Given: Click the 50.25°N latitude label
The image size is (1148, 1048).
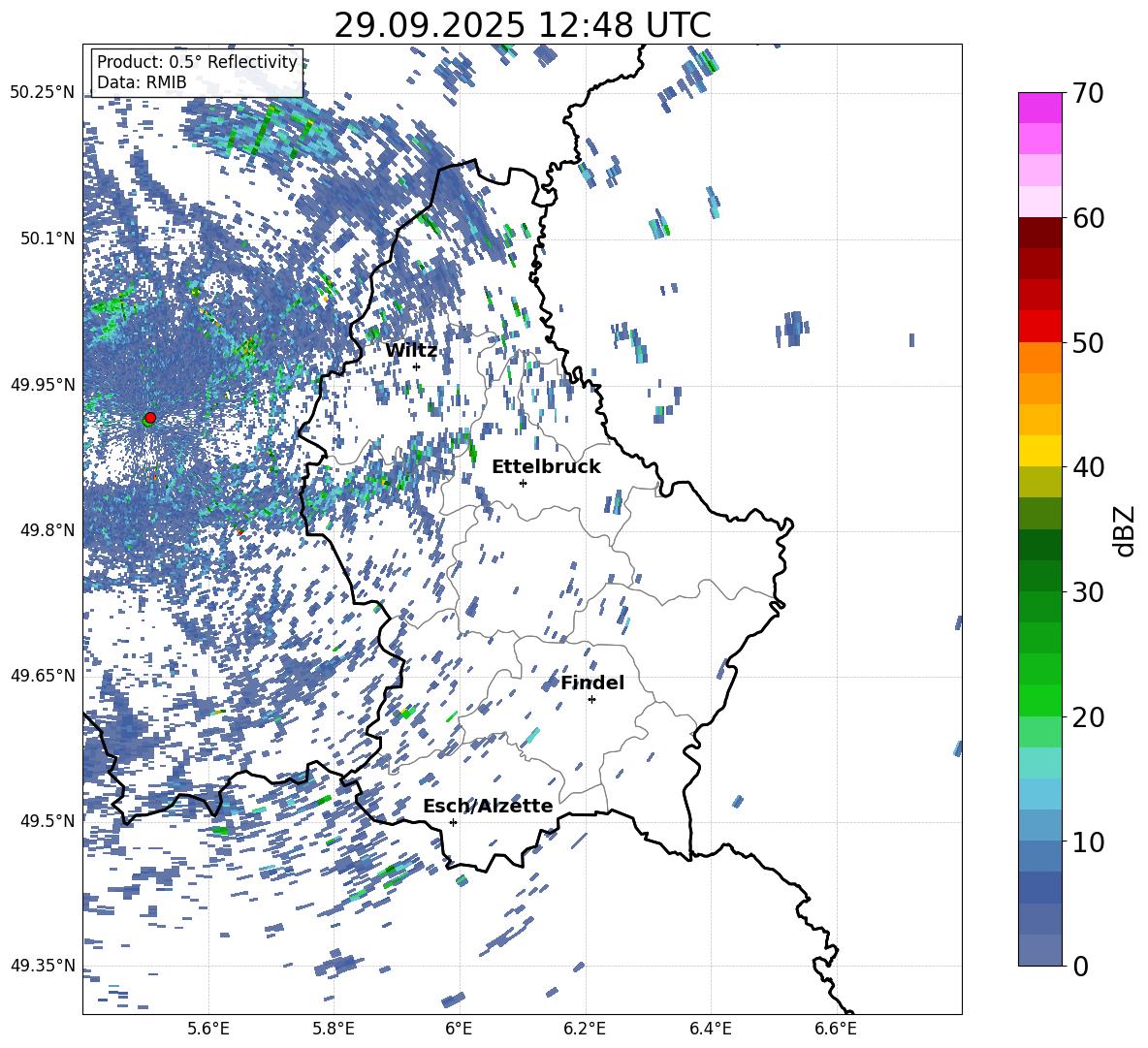Looking at the screenshot, I should [x=43, y=93].
